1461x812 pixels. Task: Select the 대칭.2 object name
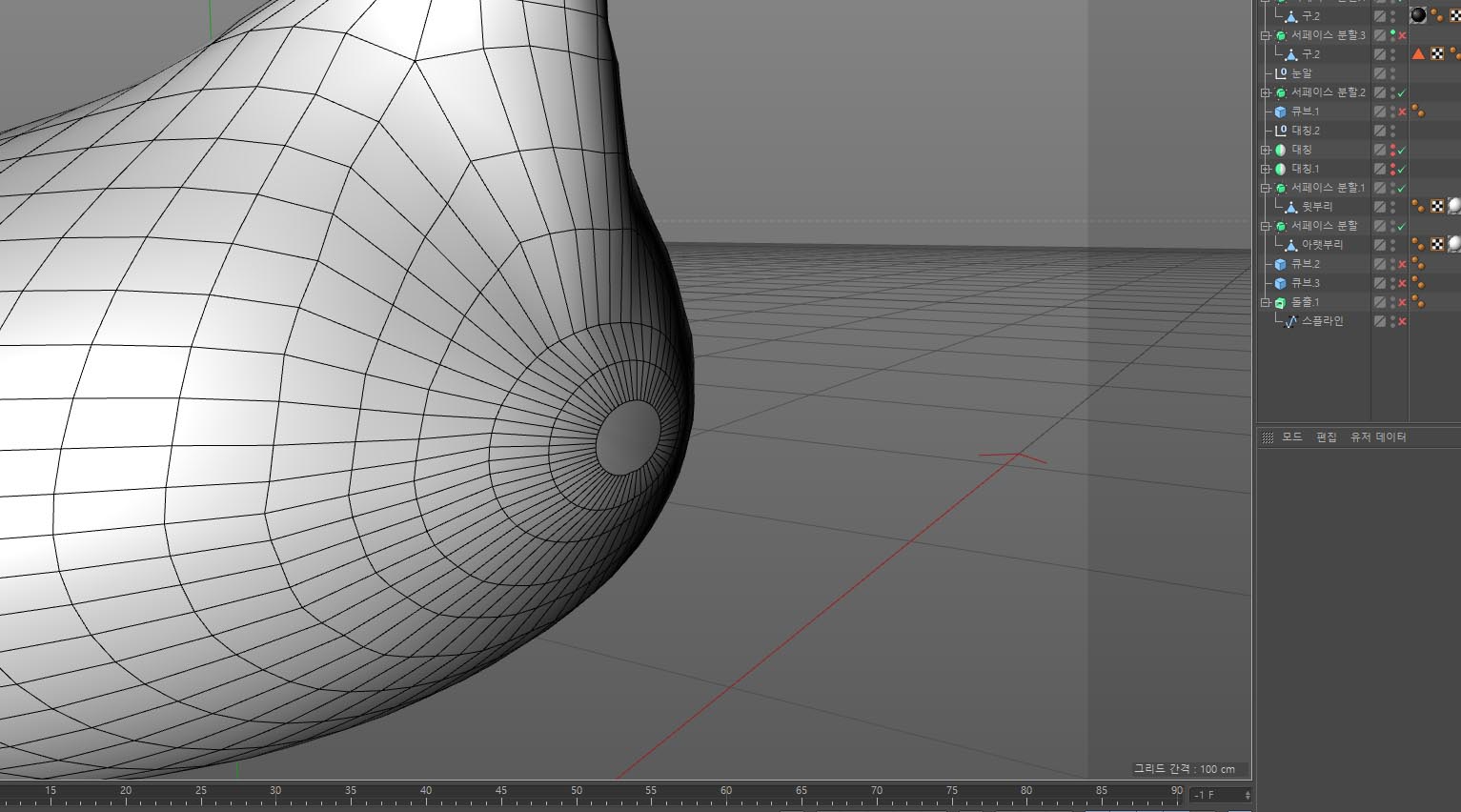[1306, 131]
